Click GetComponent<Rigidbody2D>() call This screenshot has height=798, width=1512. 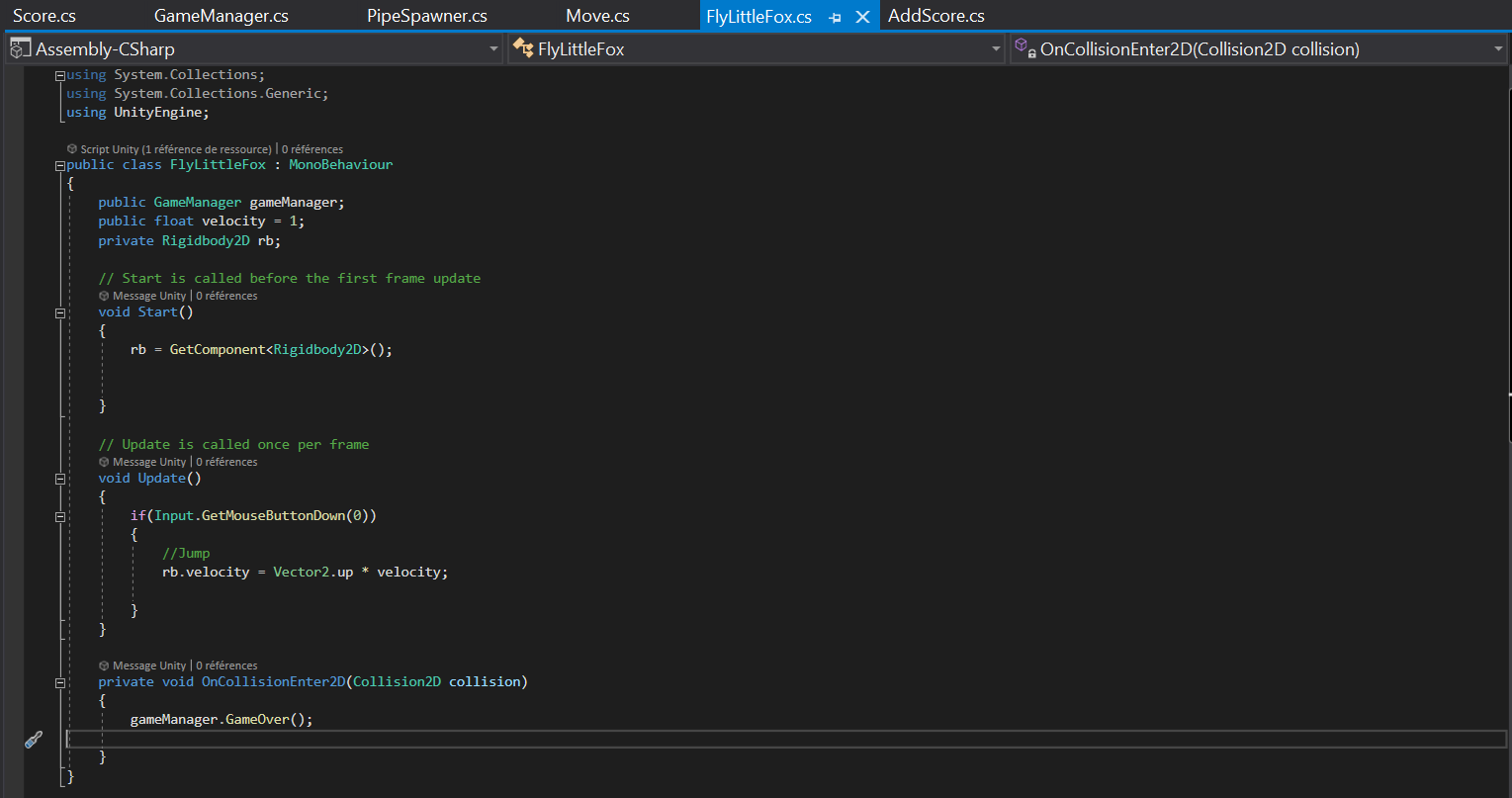click(x=281, y=349)
